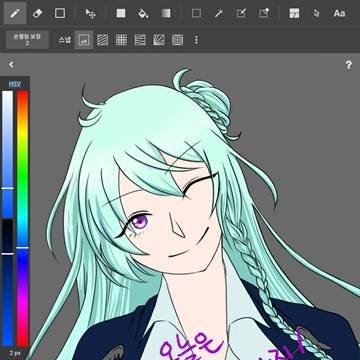360x360 pixels.
Task: Enable radial lines snap
Action: [x=159, y=40]
